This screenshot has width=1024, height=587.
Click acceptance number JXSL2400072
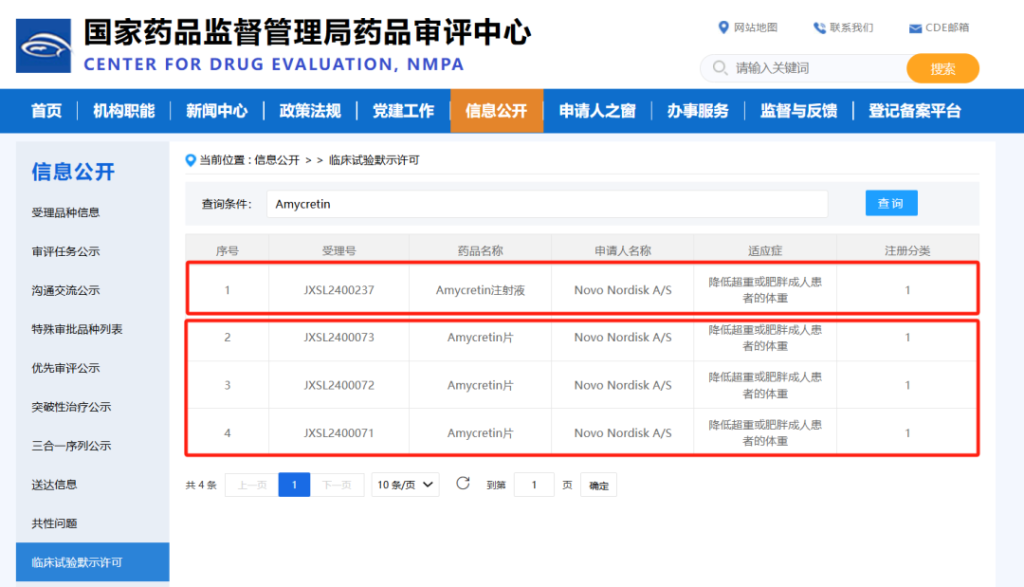tap(339, 385)
